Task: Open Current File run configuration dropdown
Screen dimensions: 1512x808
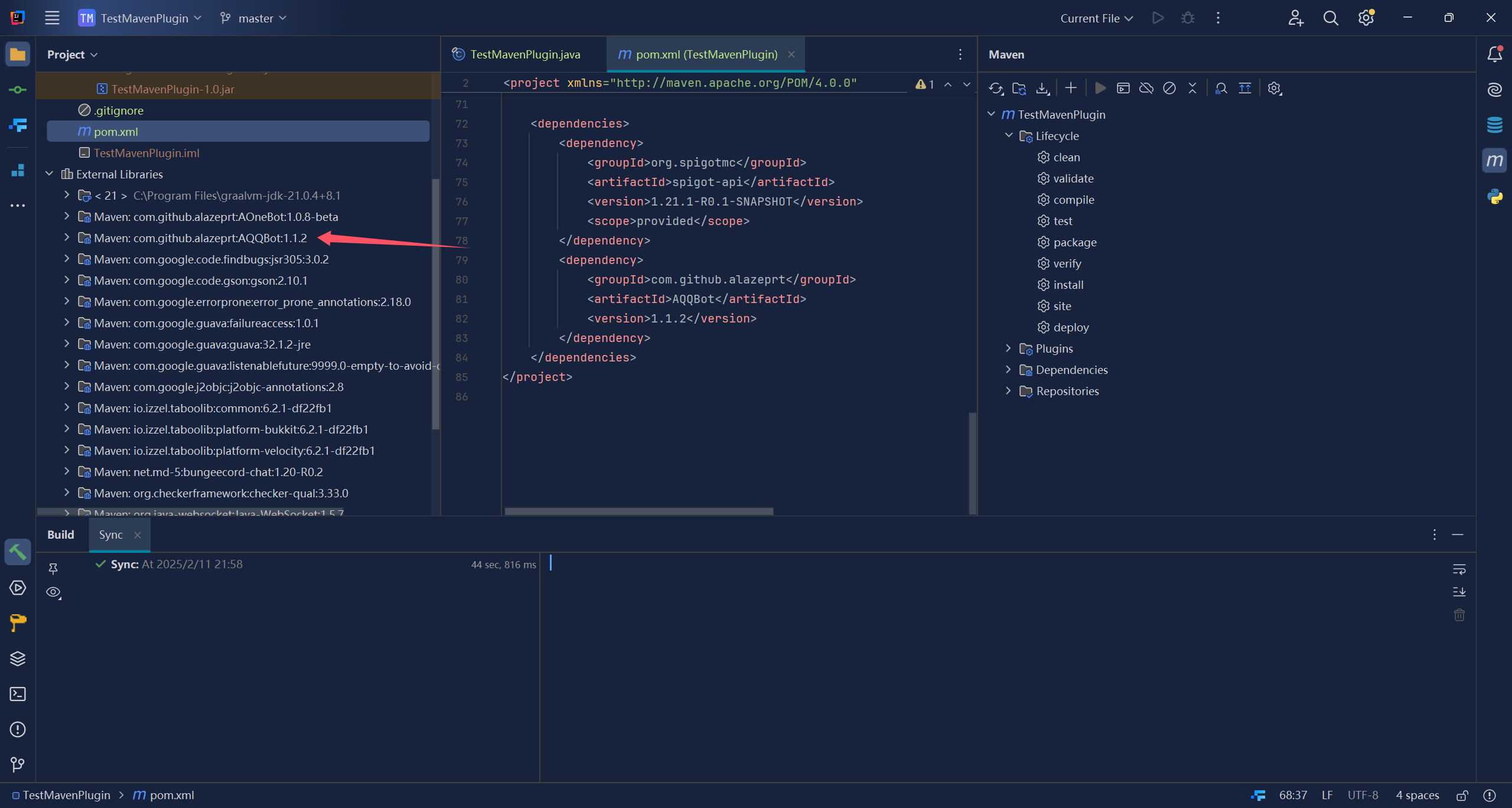Action: 1096,18
